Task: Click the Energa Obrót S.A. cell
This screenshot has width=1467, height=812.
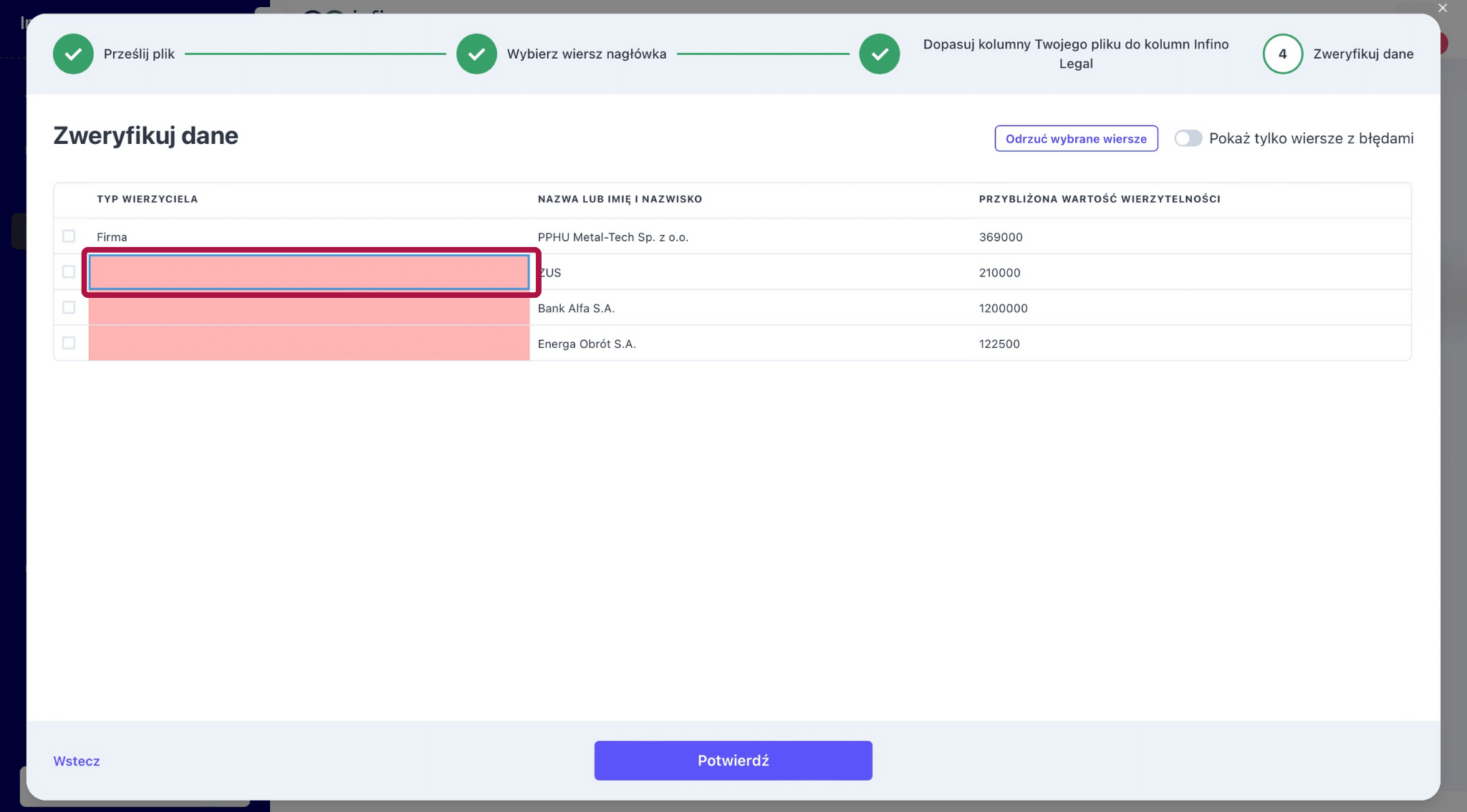Action: [x=750, y=343]
